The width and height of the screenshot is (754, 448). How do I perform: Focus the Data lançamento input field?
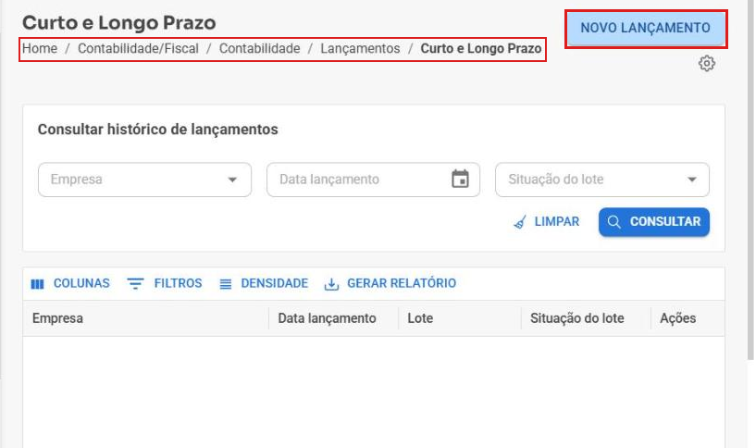pos(373,180)
